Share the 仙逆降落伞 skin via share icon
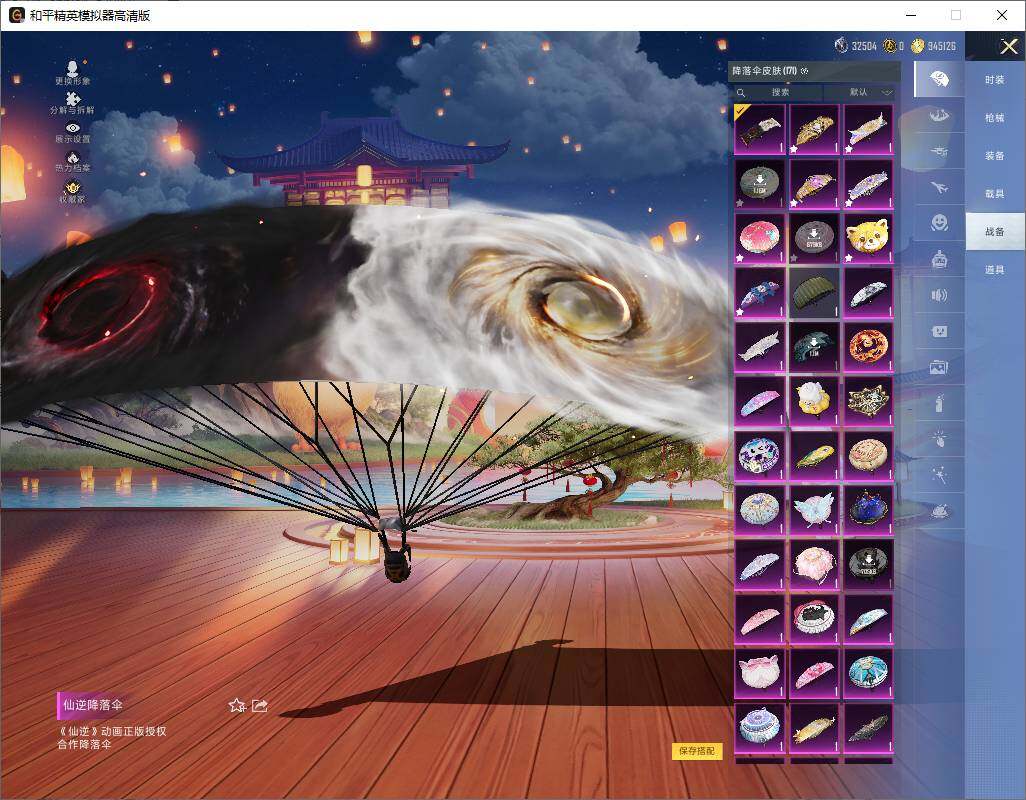Viewport: 1026px width, 800px height. click(260, 705)
